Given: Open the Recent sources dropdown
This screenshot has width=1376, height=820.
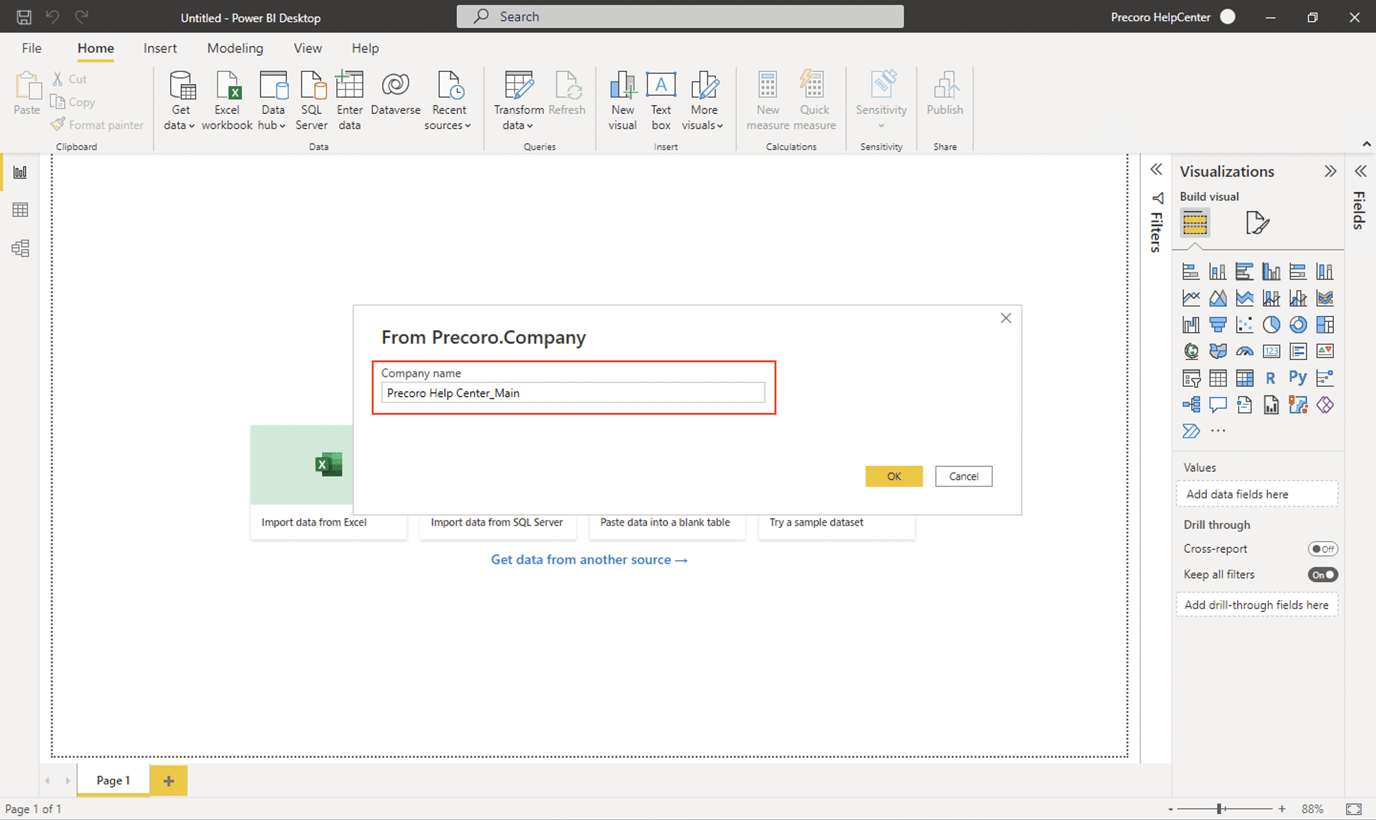Looking at the screenshot, I should [x=448, y=97].
